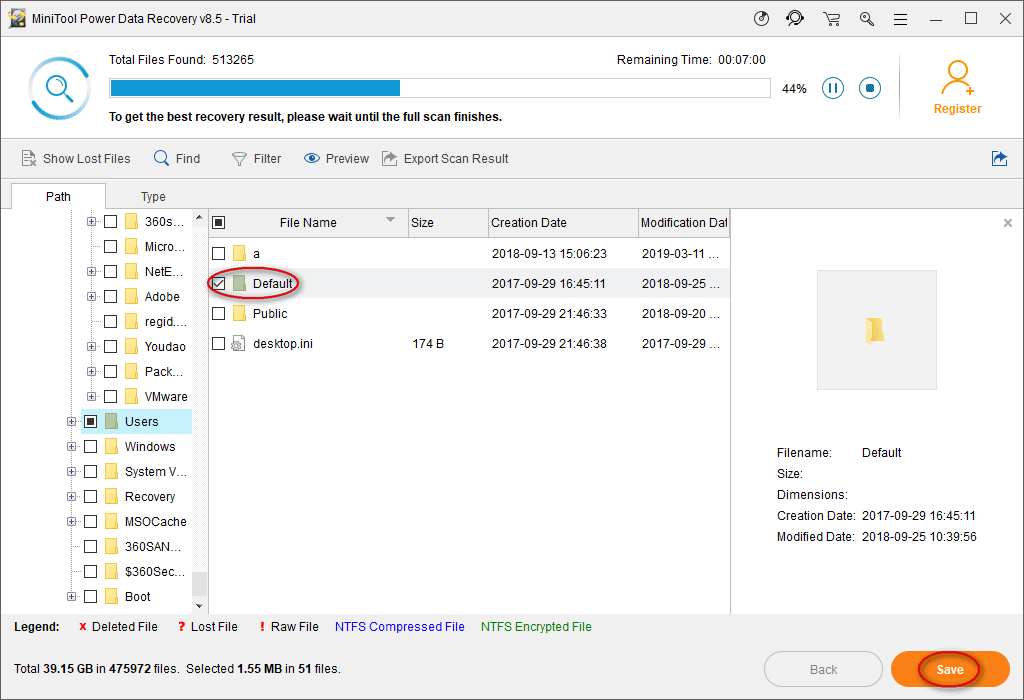Click the Register user icon

click(957, 78)
